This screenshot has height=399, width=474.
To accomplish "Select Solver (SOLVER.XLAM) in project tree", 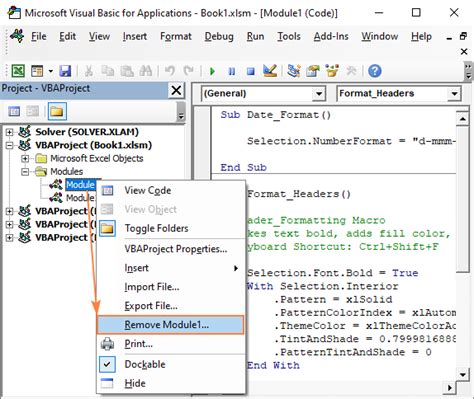I will tap(87, 132).
